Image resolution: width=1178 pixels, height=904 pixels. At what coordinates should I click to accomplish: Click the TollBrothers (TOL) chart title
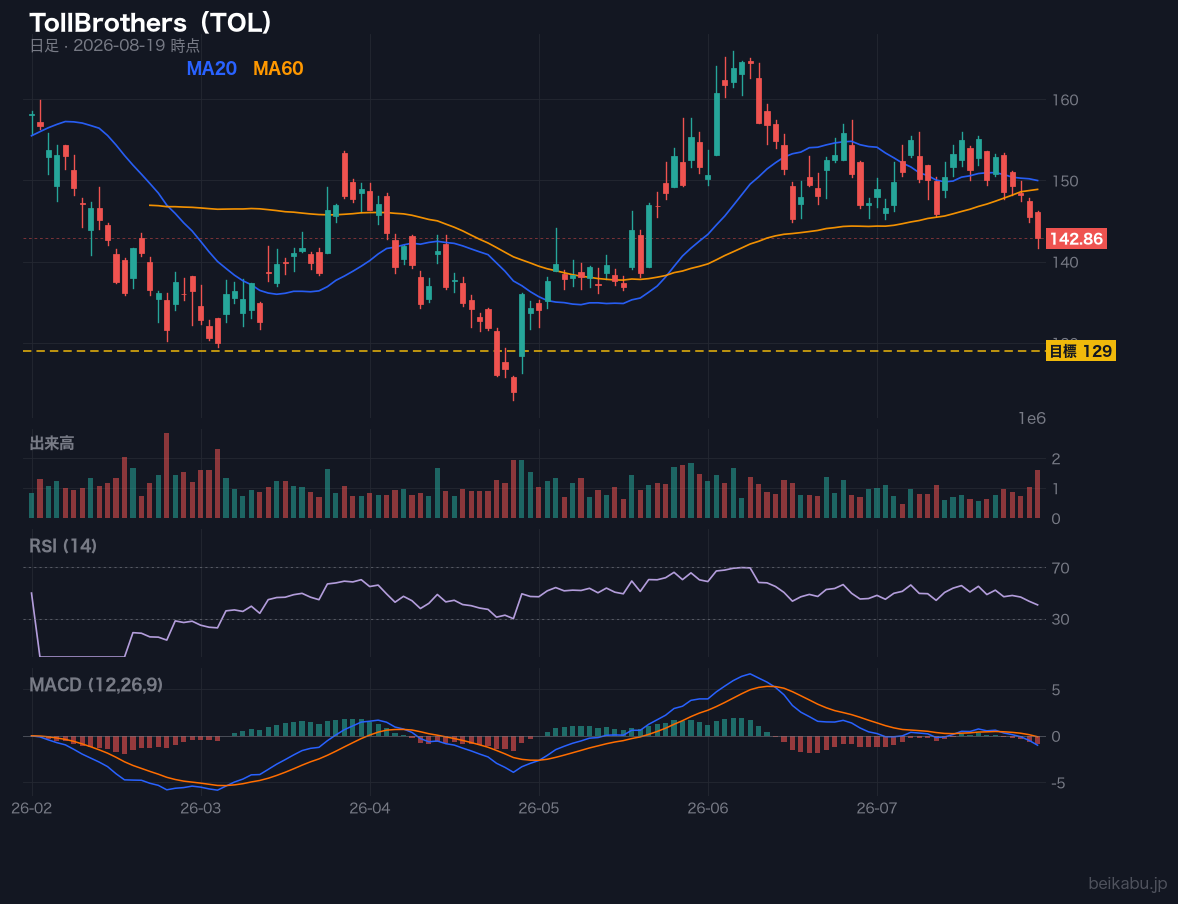[150, 23]
